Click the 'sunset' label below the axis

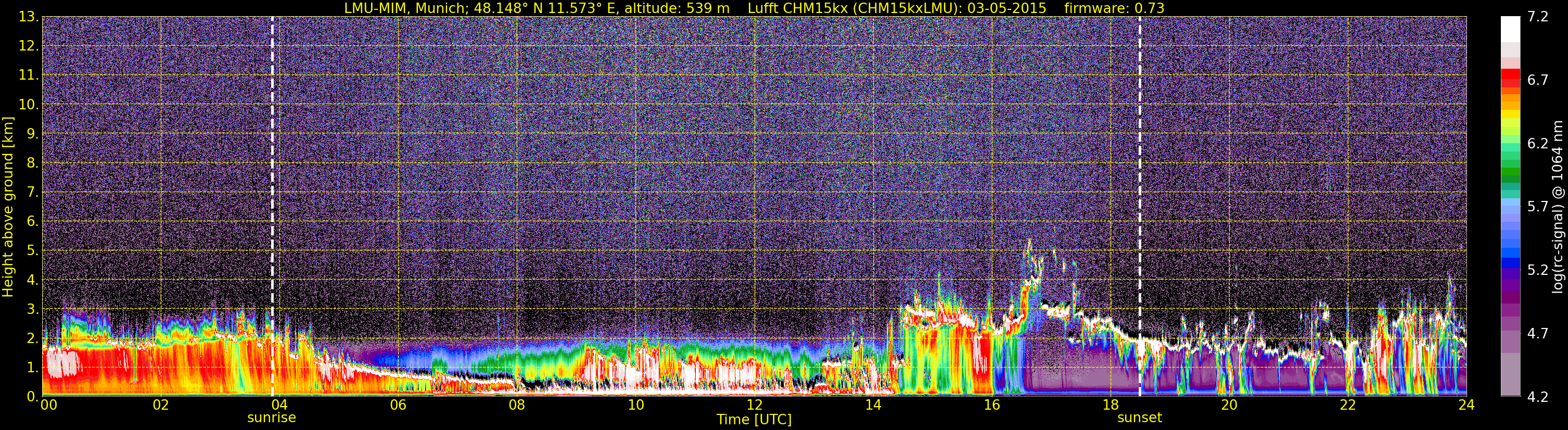pyautogui.click(x=1140, y=417)
